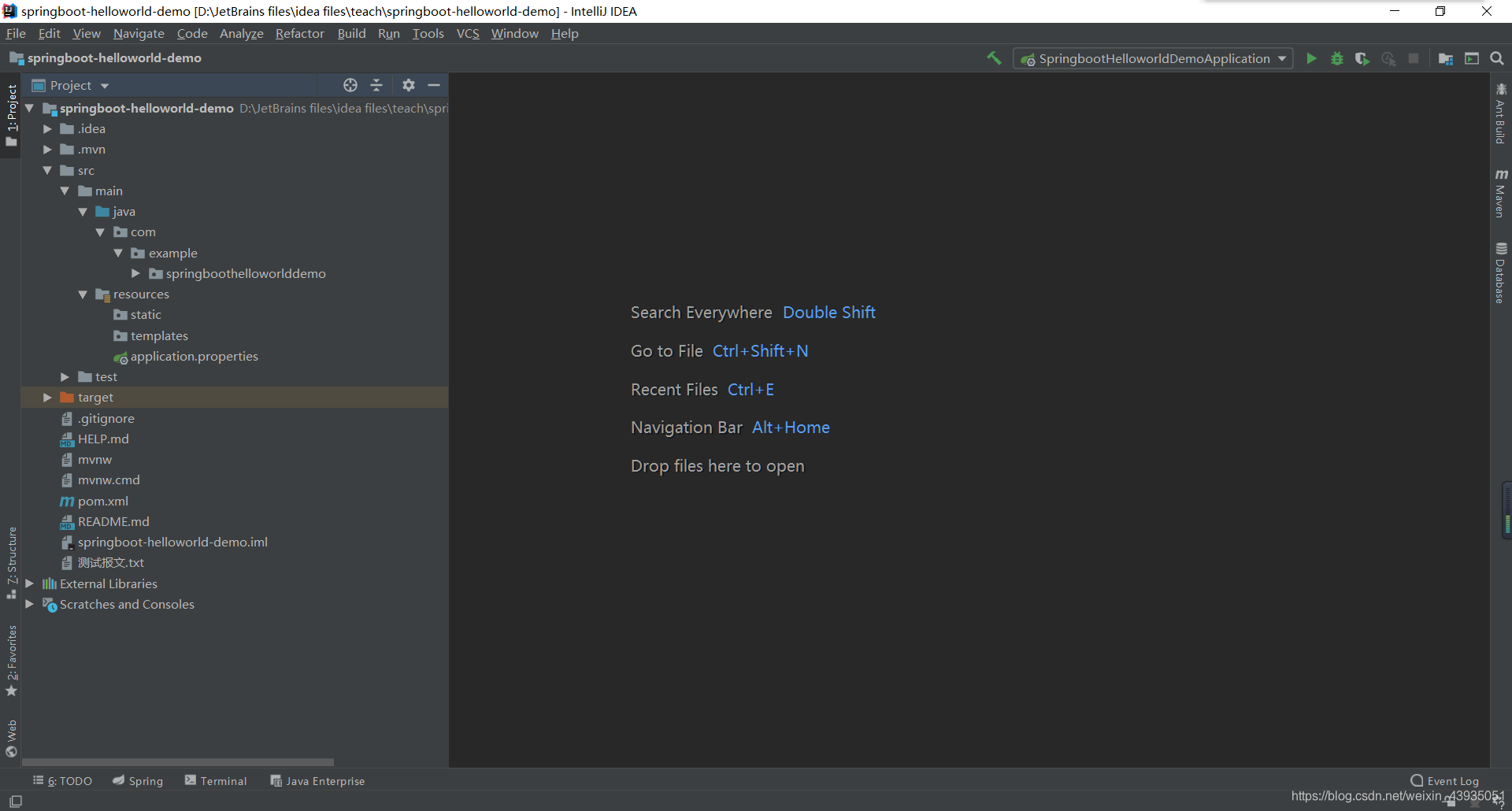
Task: Open the Project view type dropdown
Action: tap(70, 85)
